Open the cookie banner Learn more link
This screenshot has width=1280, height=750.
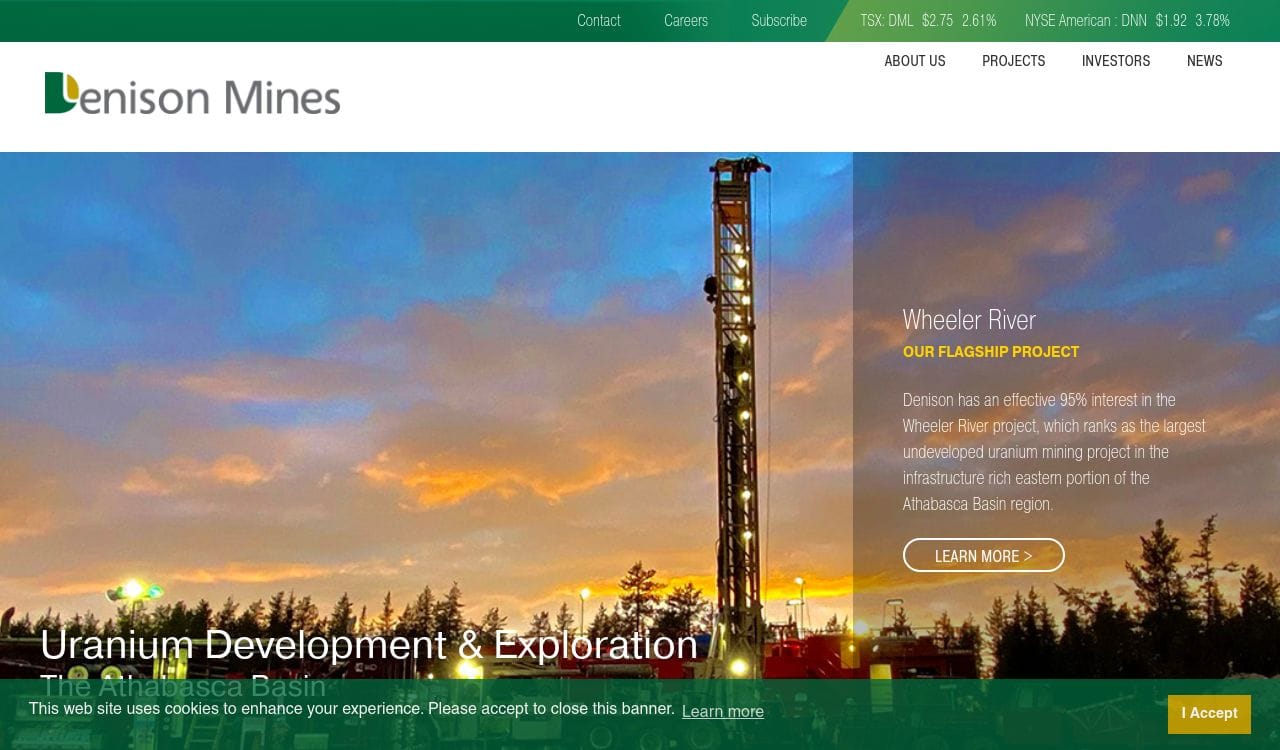click(722, 712)
